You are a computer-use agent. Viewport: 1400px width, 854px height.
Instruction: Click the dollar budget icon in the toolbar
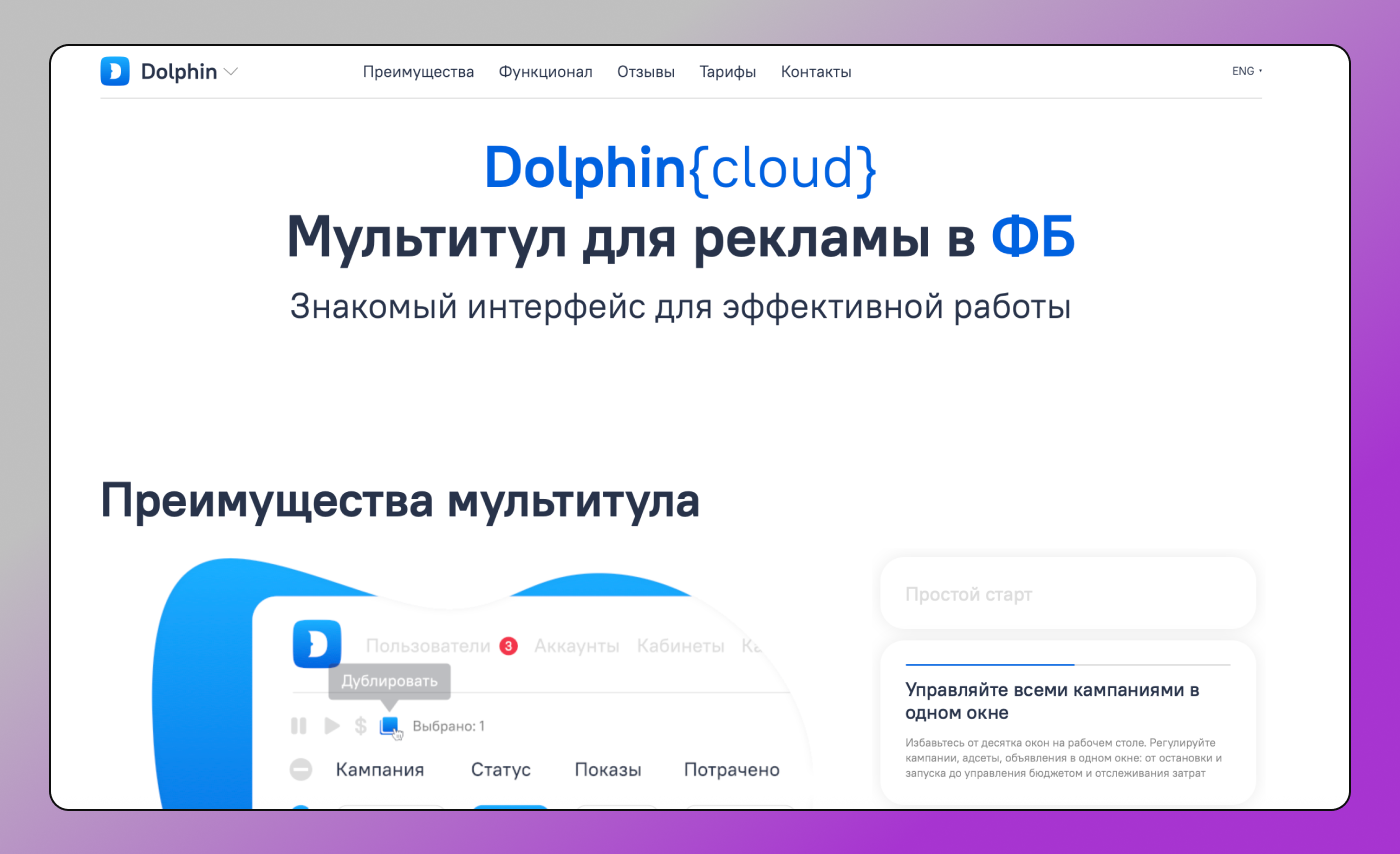[x=360, y=725]
